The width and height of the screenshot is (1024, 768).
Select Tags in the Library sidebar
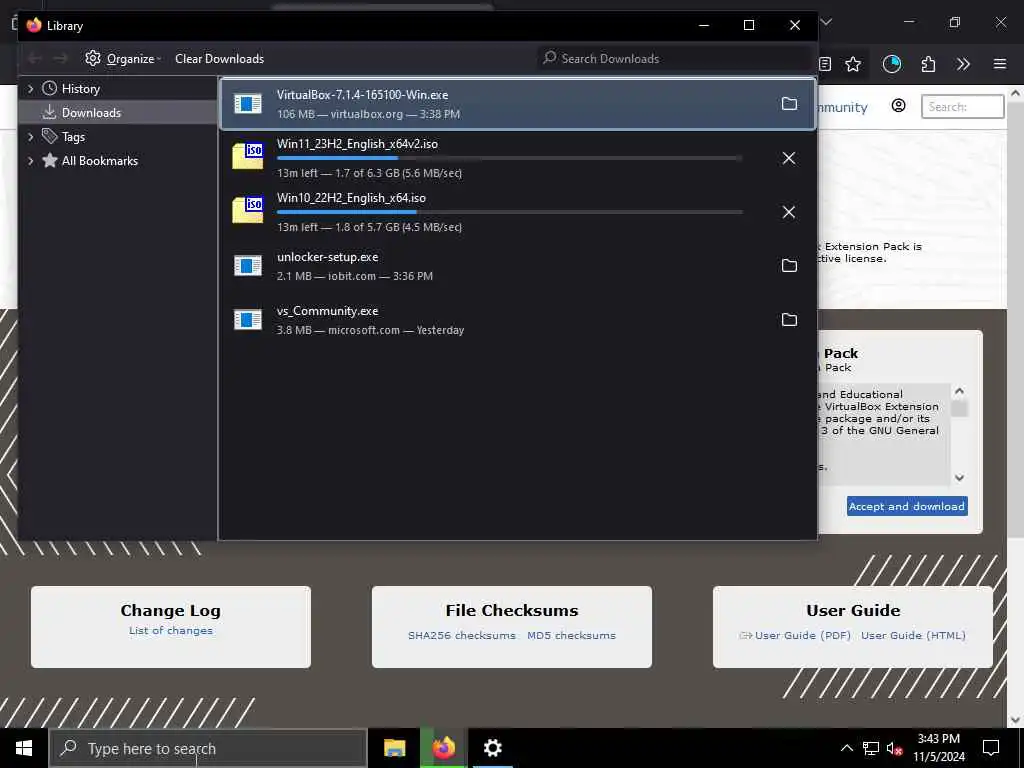coord(73,137)
